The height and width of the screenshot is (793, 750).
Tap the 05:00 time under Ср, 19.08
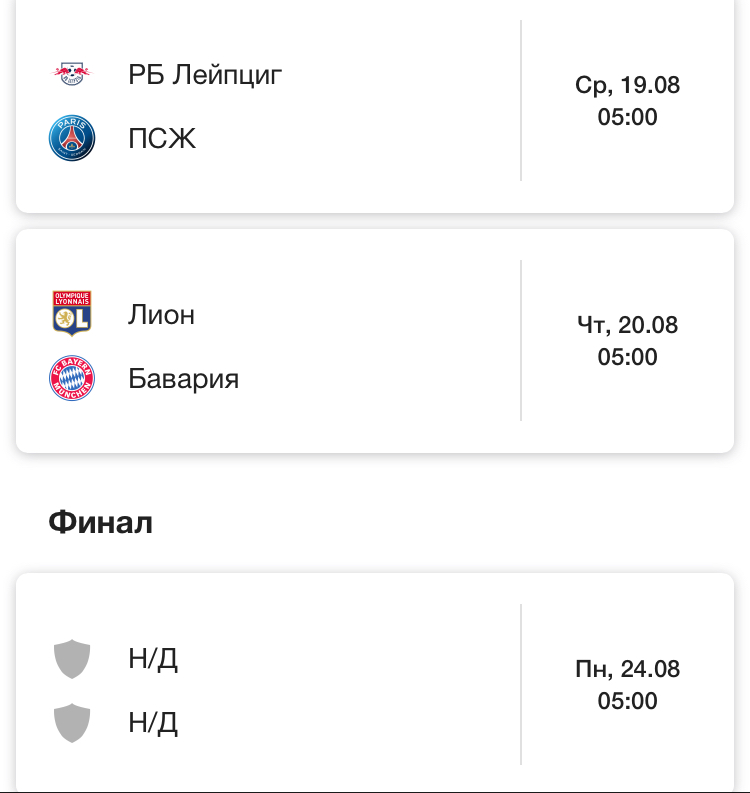pos(627,117)
